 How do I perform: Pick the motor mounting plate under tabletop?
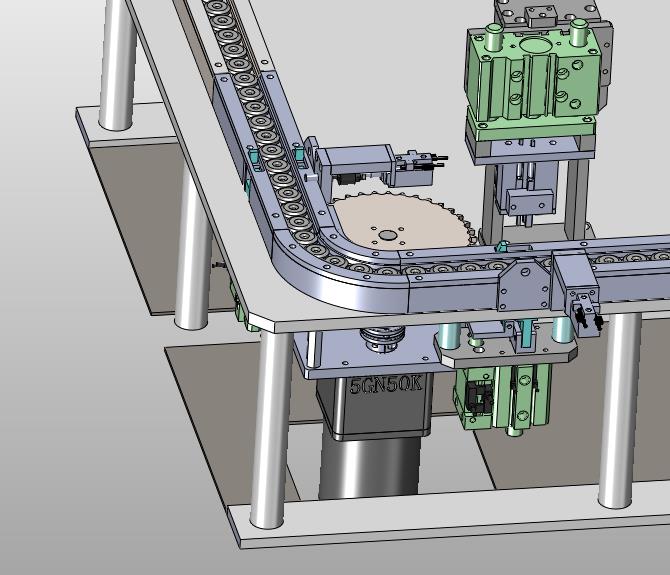tap(372, 355)
